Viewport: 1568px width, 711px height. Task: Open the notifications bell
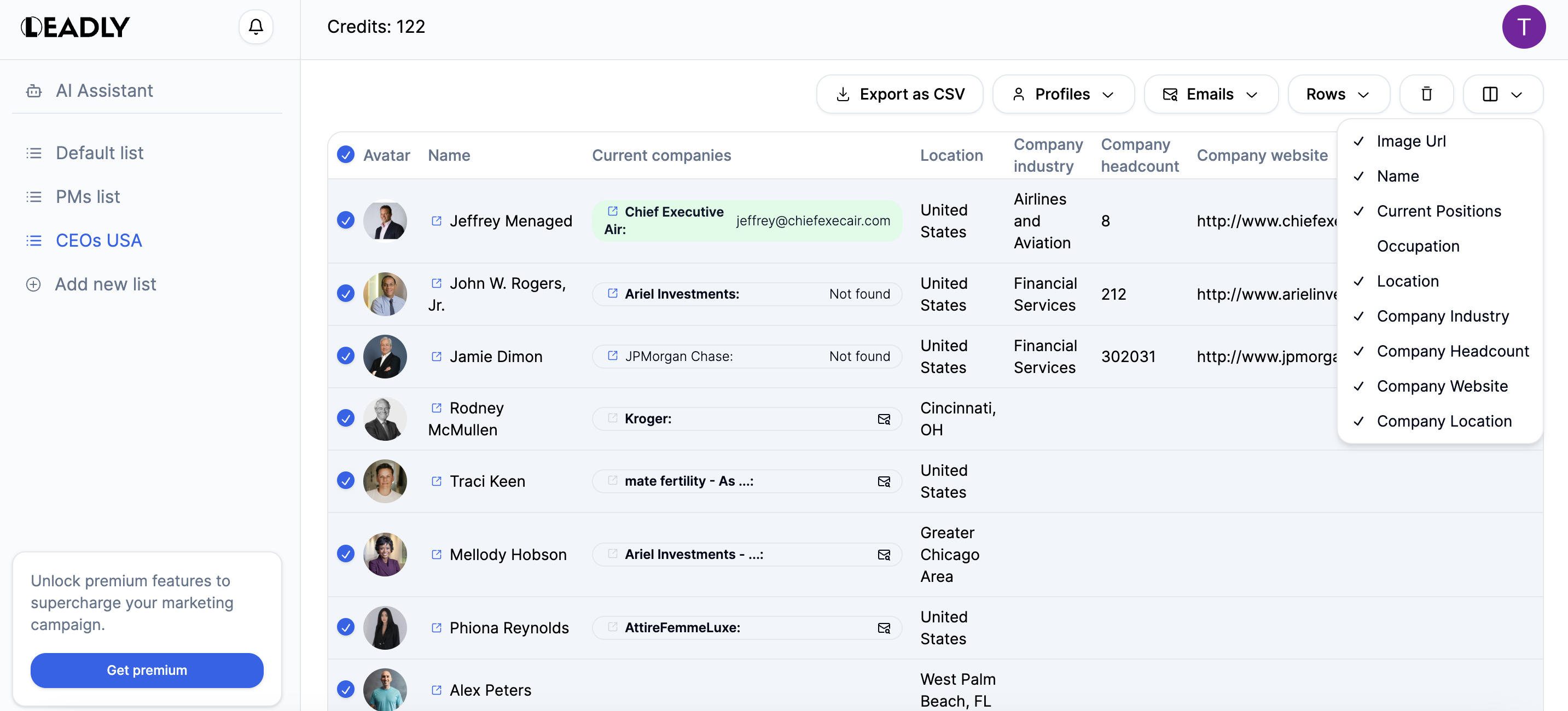pos(255,27)
